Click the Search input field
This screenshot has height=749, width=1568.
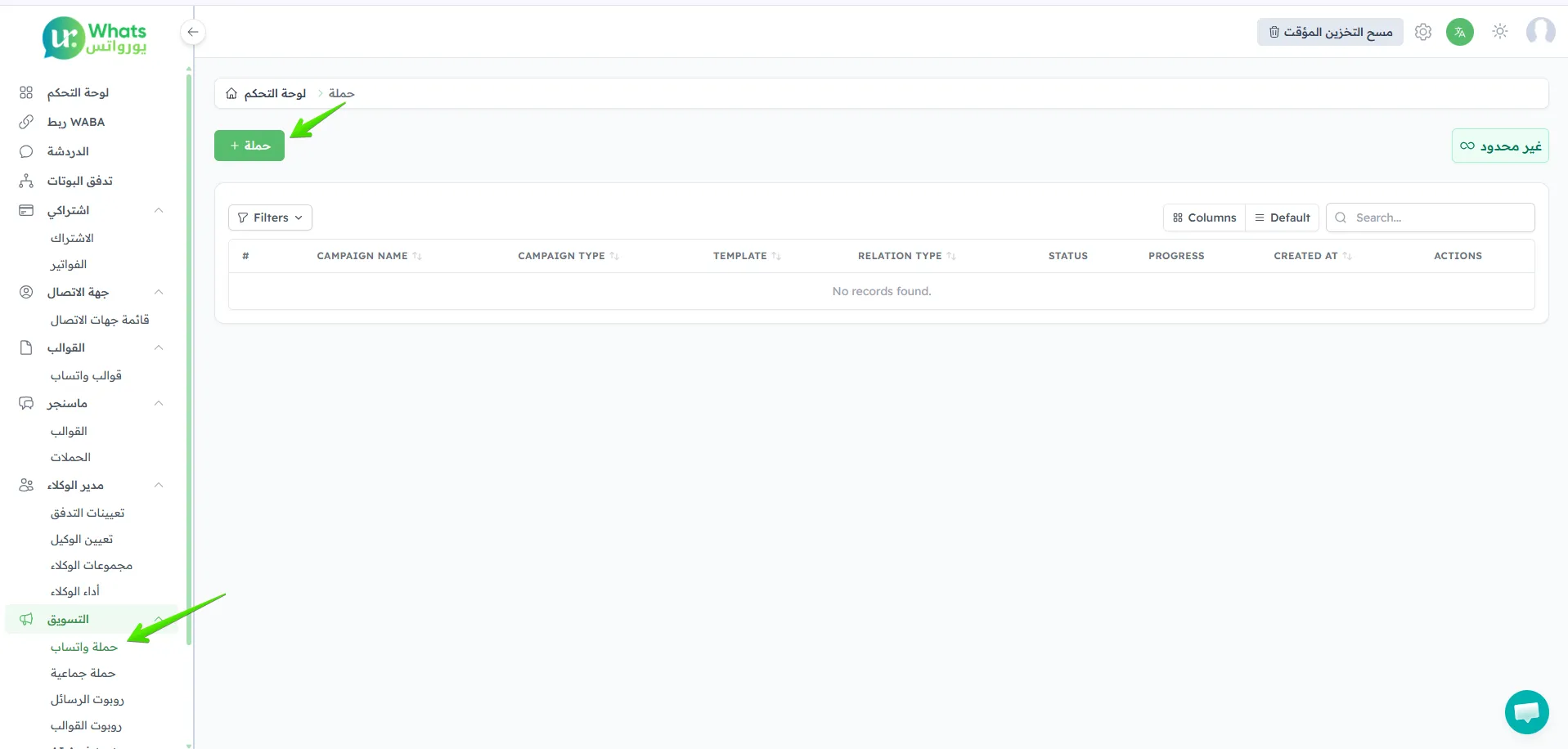1430,218
